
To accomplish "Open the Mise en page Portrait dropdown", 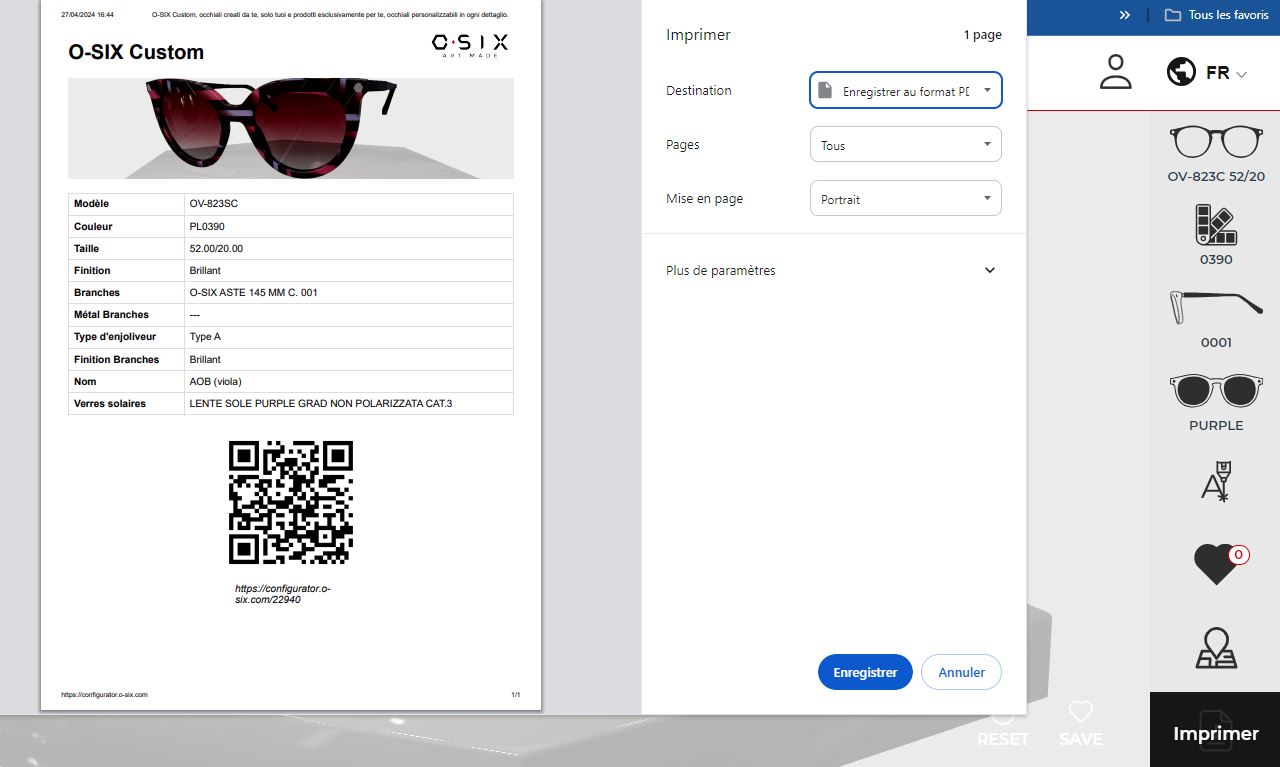I will [905, 198].
